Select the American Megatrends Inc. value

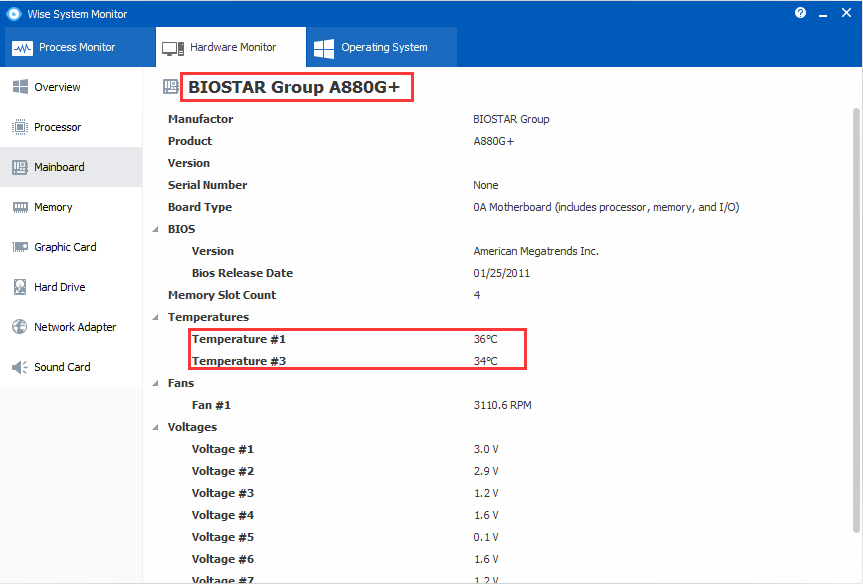coord(536,251)
